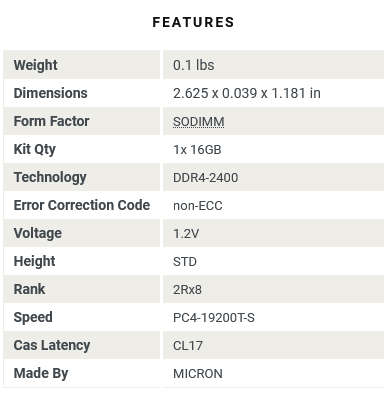Click the FEATURES heading
Image resolution: width=384 pixels, height=396 pixels.
pyautogui.click(x=193, y=22)
